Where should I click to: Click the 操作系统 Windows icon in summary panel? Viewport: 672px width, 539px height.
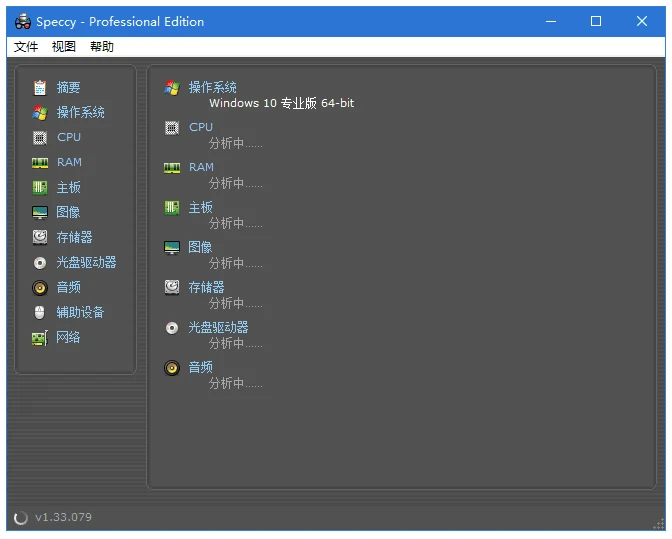click(x=172, y=87)
